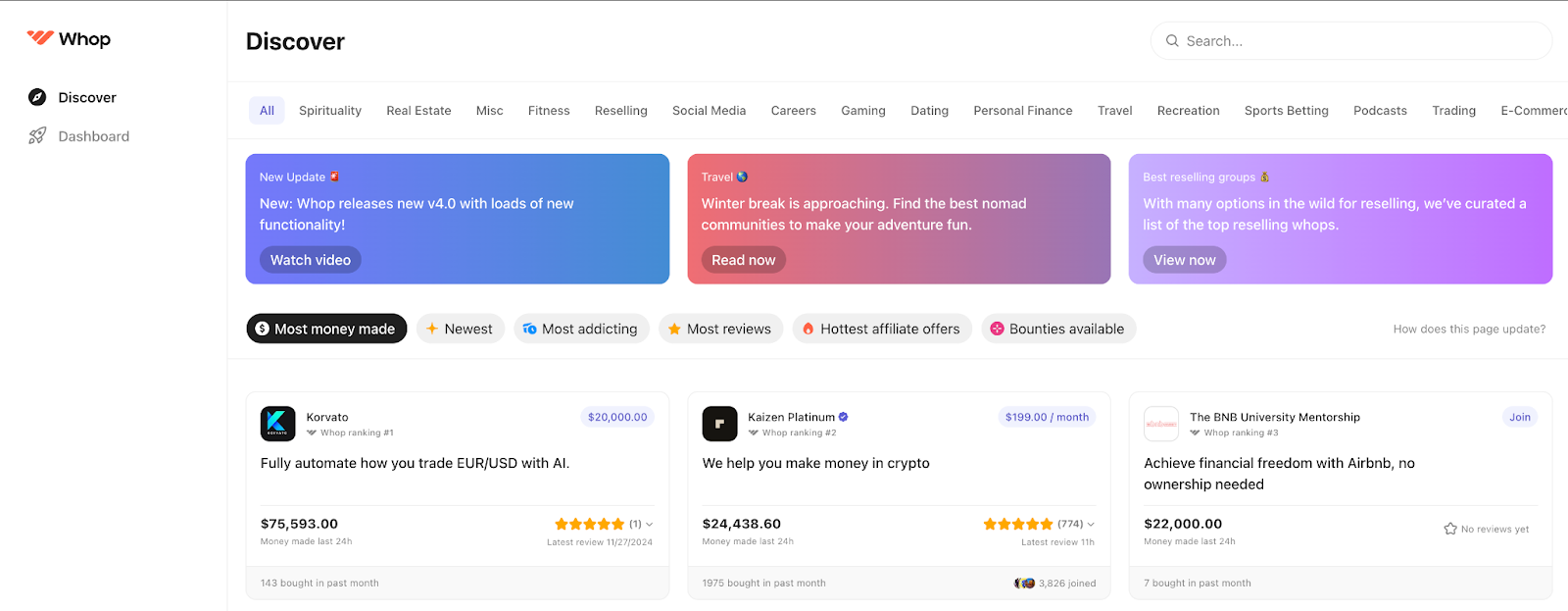Select the Reselling category tab
This screenshot has height=611, width=1568.
[621, 111]
